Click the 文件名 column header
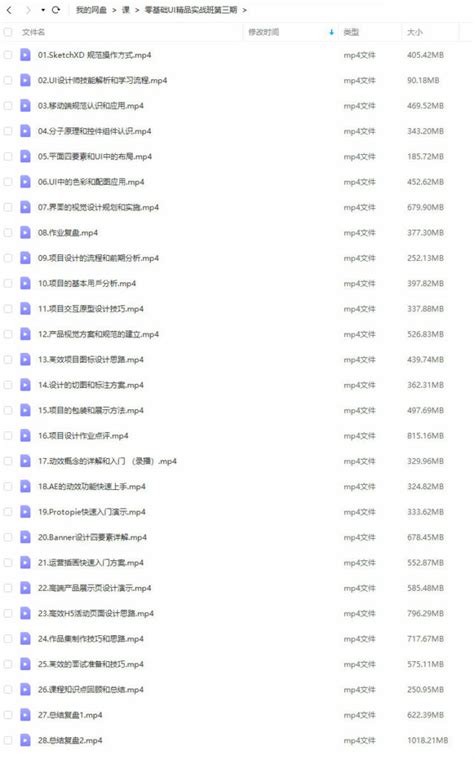Image resolution: width=474 pixels, height=759 pixels. (33, 32)
